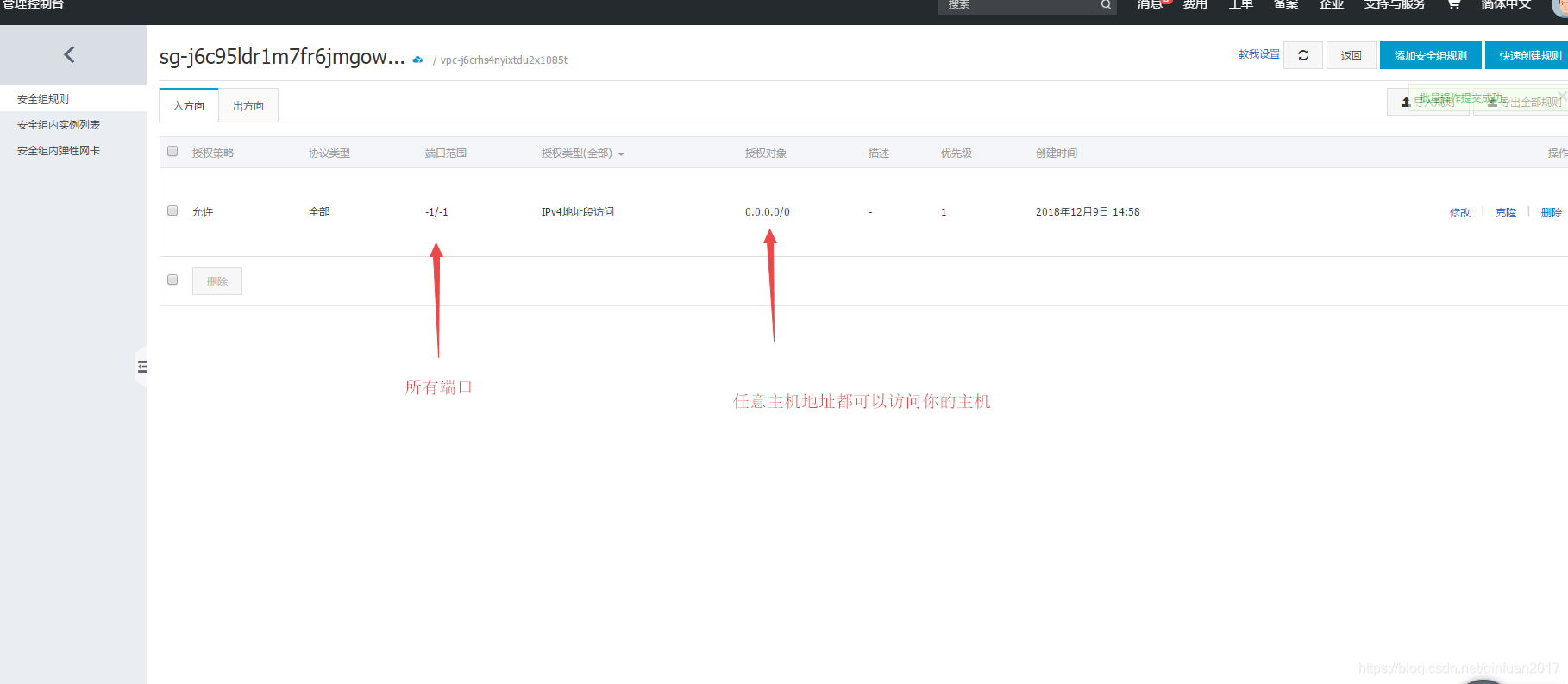This screenshot has width=1568, height=684.
Task: Click the 教我设置 link
Action: (1259, 54)
